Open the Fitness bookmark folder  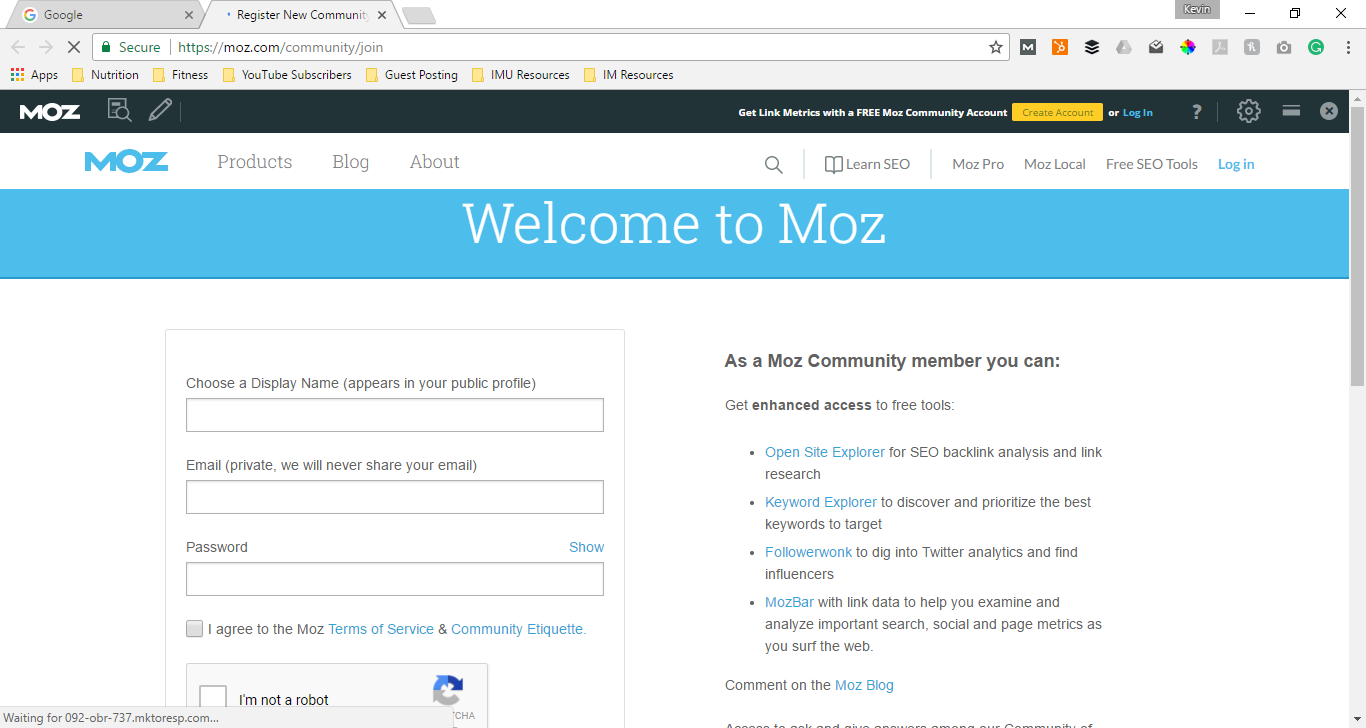pyautogui.click(x=180, y=75)
